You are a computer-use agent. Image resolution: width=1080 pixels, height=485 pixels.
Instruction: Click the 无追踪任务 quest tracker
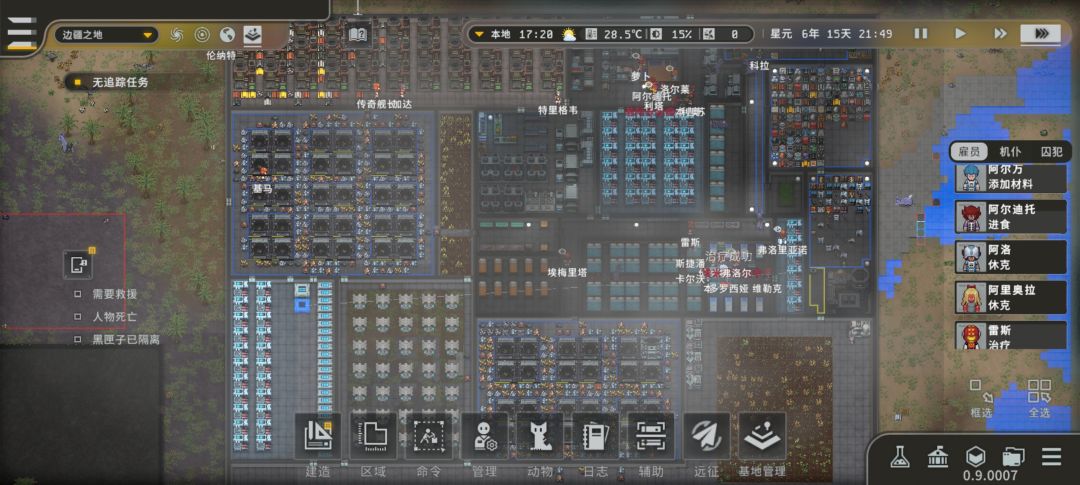coord(112,83)
